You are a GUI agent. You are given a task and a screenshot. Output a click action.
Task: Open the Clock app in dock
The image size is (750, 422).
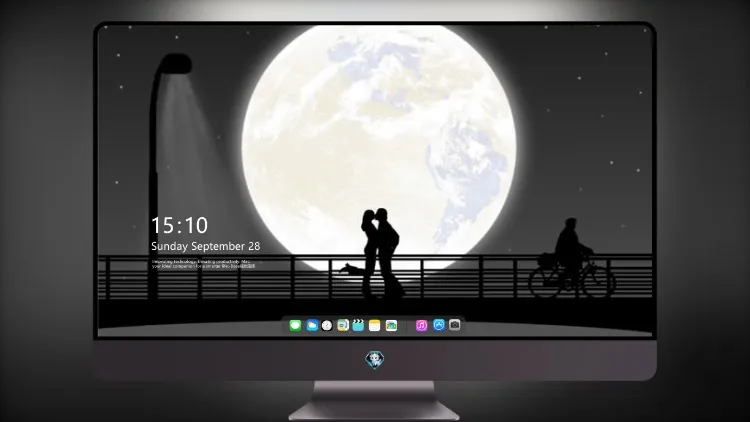[327, 325]
